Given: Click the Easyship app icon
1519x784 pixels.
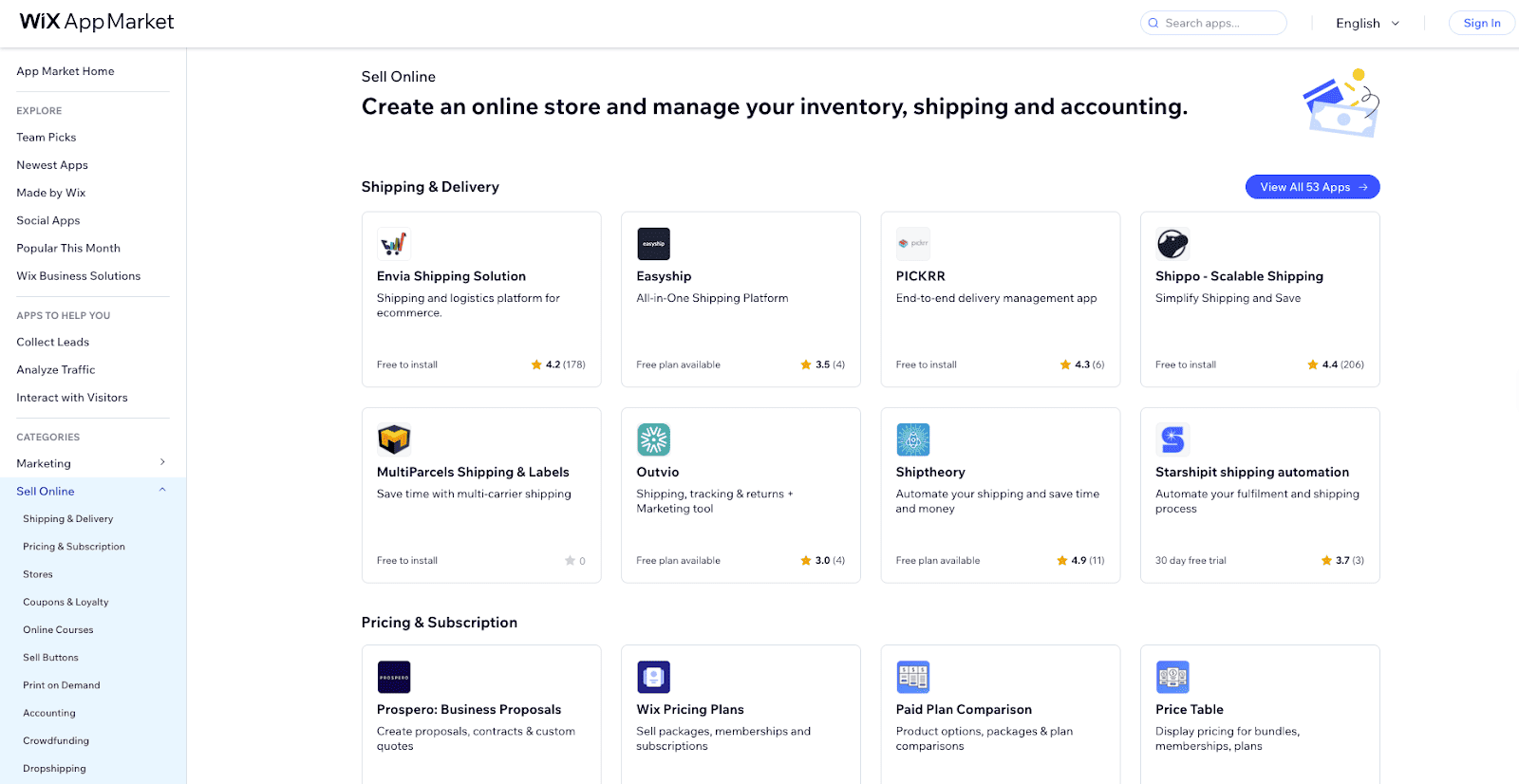Looking at the screenshot, I should tap(653, 244).
